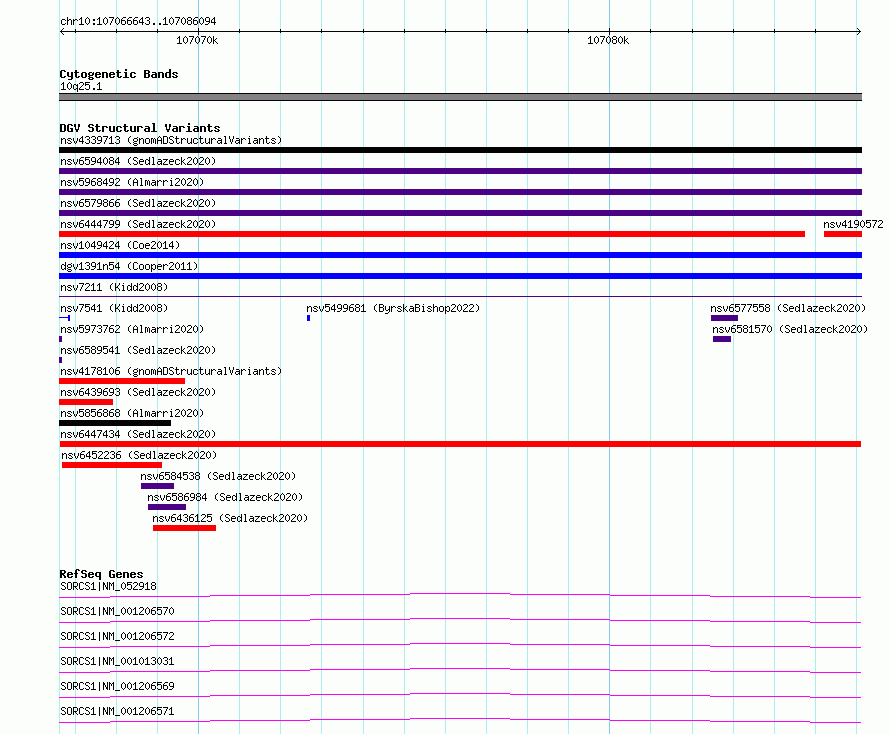The image size is (890, 734).
Task: Click the long red nsv6447434 bar
Action: click(x=460, y=444)
